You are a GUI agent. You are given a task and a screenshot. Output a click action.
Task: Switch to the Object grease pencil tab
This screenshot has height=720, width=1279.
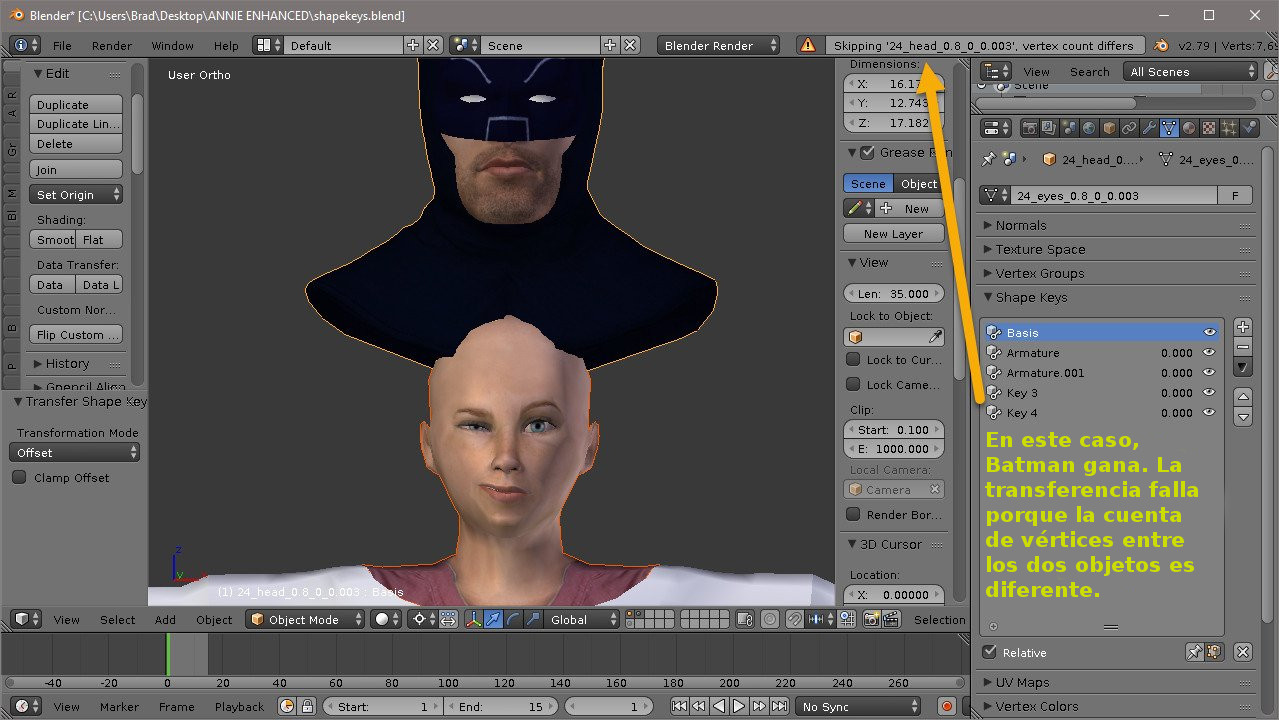tap(918, 184)
